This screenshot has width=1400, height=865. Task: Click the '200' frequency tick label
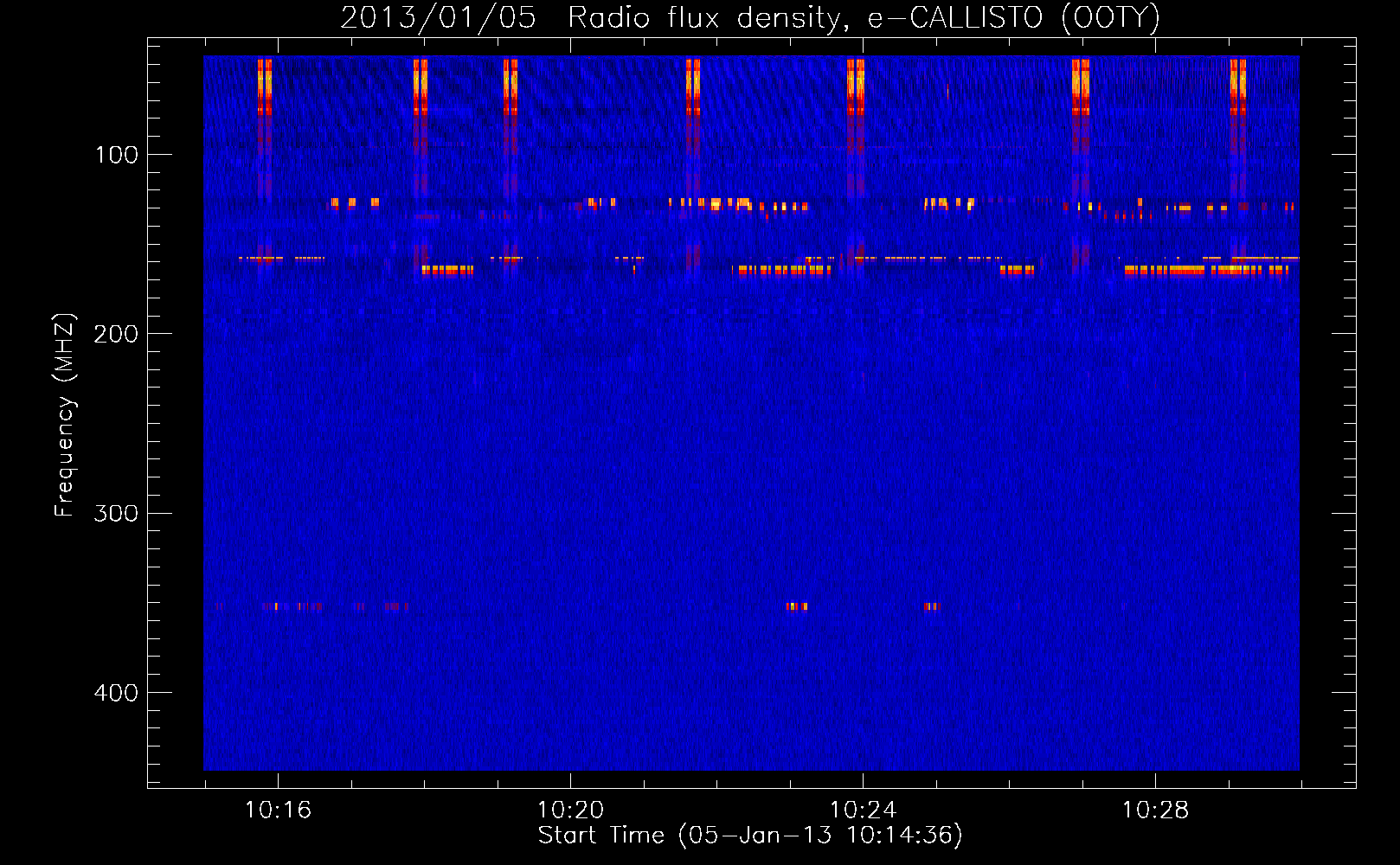point(116,334)
